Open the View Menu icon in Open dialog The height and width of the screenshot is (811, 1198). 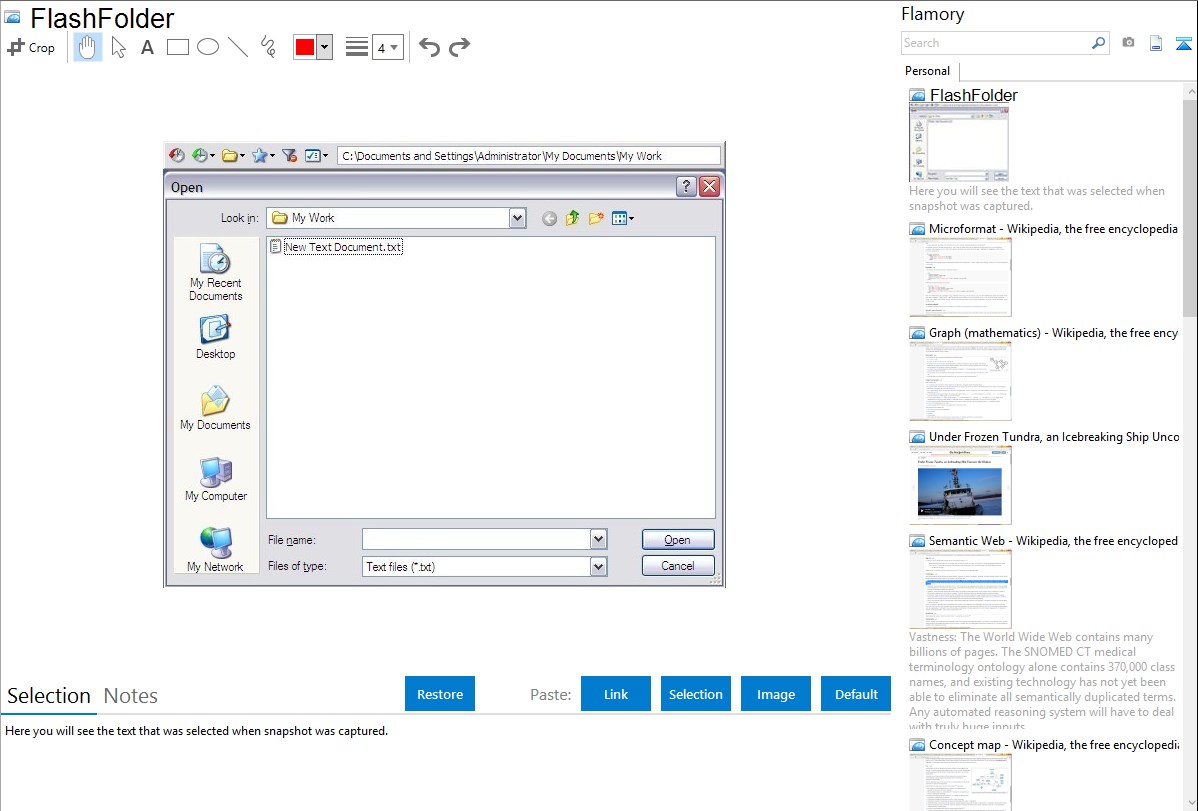[623, 219]
